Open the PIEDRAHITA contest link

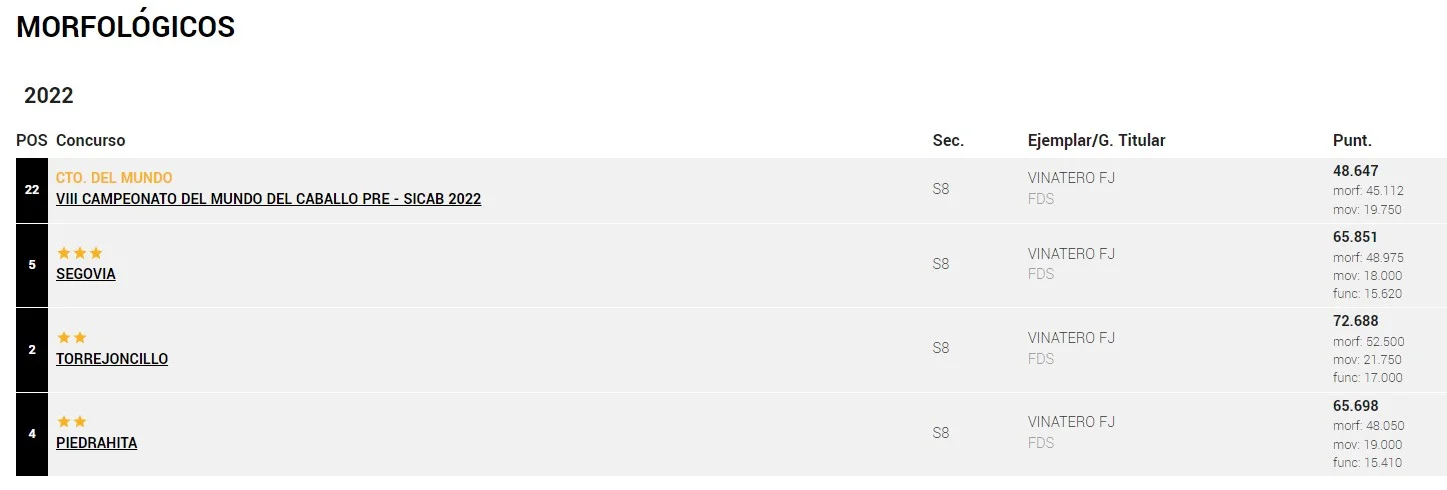point(96,443)
